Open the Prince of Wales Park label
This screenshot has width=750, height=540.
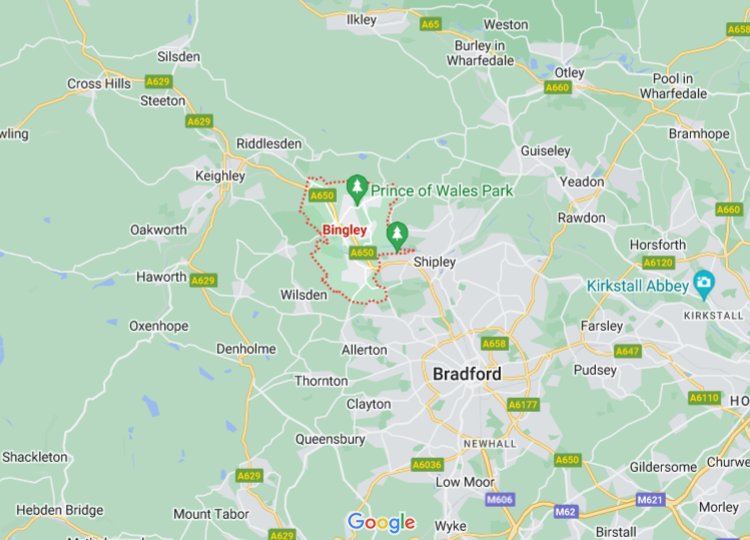[x=441, y=191]
